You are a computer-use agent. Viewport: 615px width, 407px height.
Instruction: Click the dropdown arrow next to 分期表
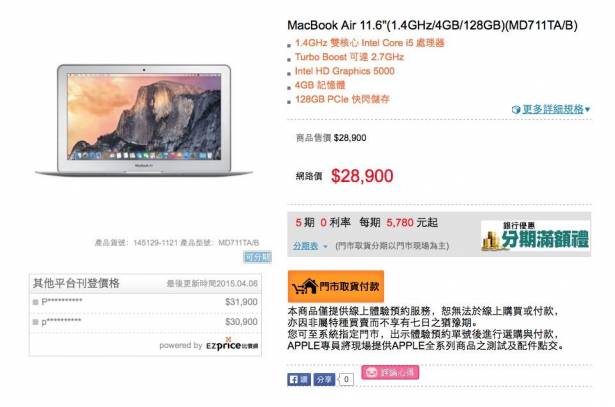(x=325, y=247)
